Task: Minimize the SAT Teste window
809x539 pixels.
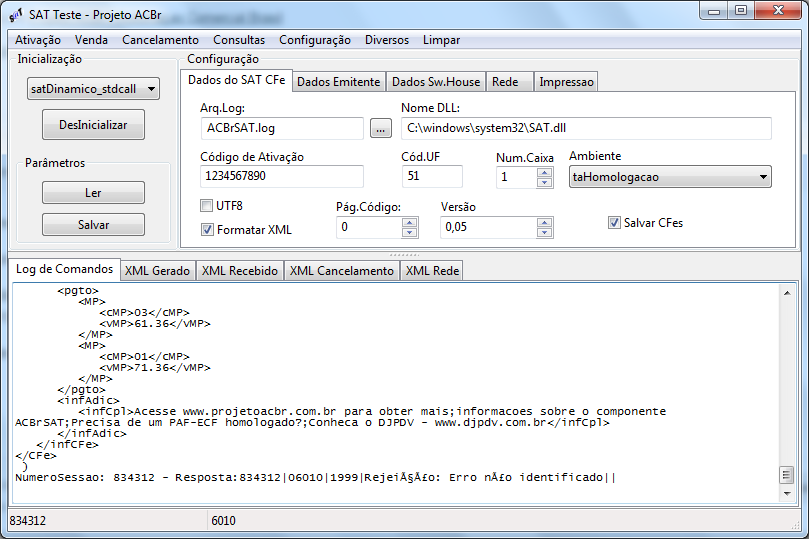Action: click(714, 11)
